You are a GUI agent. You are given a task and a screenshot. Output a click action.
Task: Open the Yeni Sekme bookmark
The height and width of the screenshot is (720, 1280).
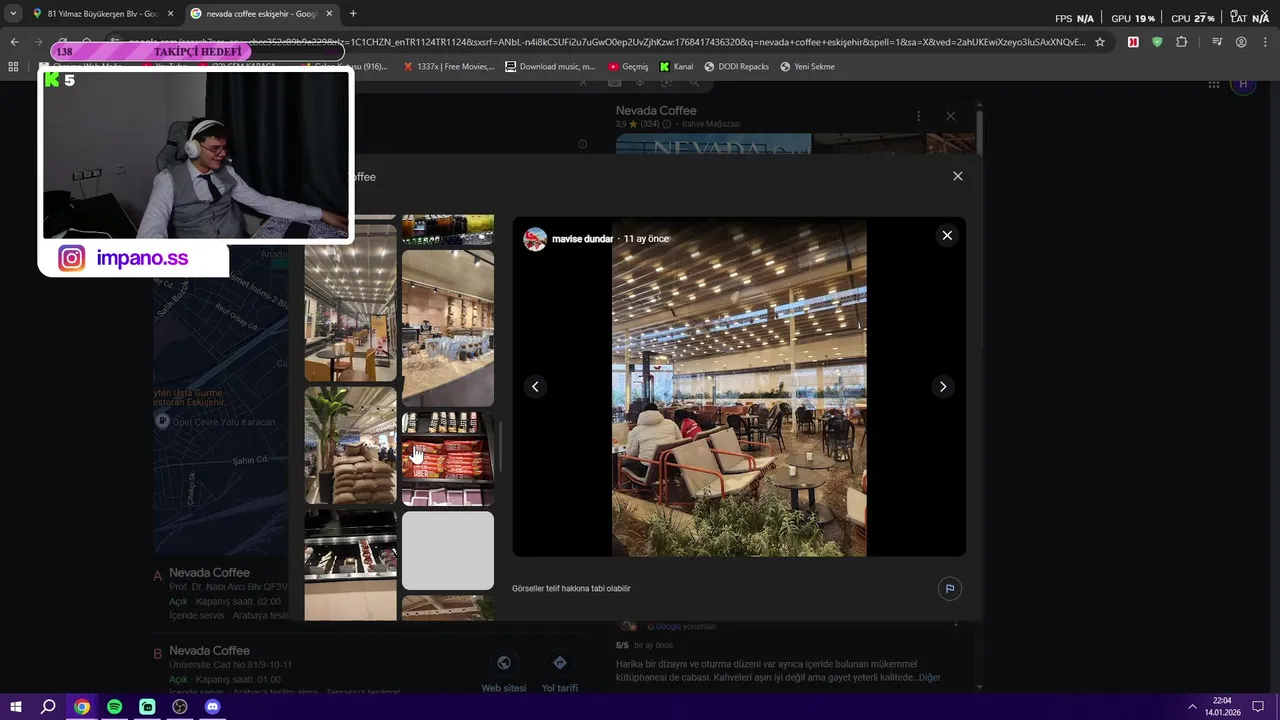point(807,67)
